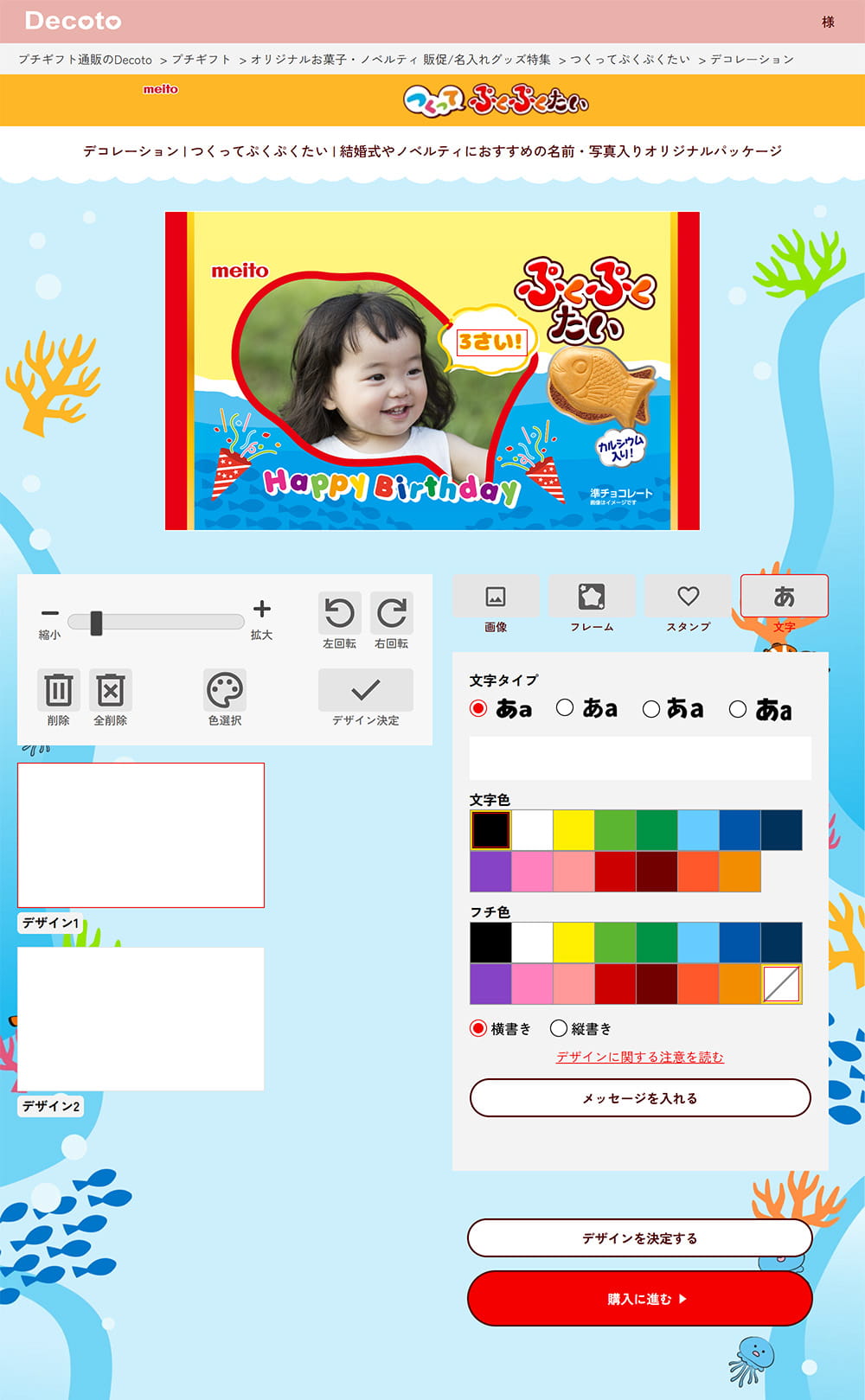The image size is (865, 1400).
Task: Confirm design with the checkmark button
Action: [x=365, y=690]
